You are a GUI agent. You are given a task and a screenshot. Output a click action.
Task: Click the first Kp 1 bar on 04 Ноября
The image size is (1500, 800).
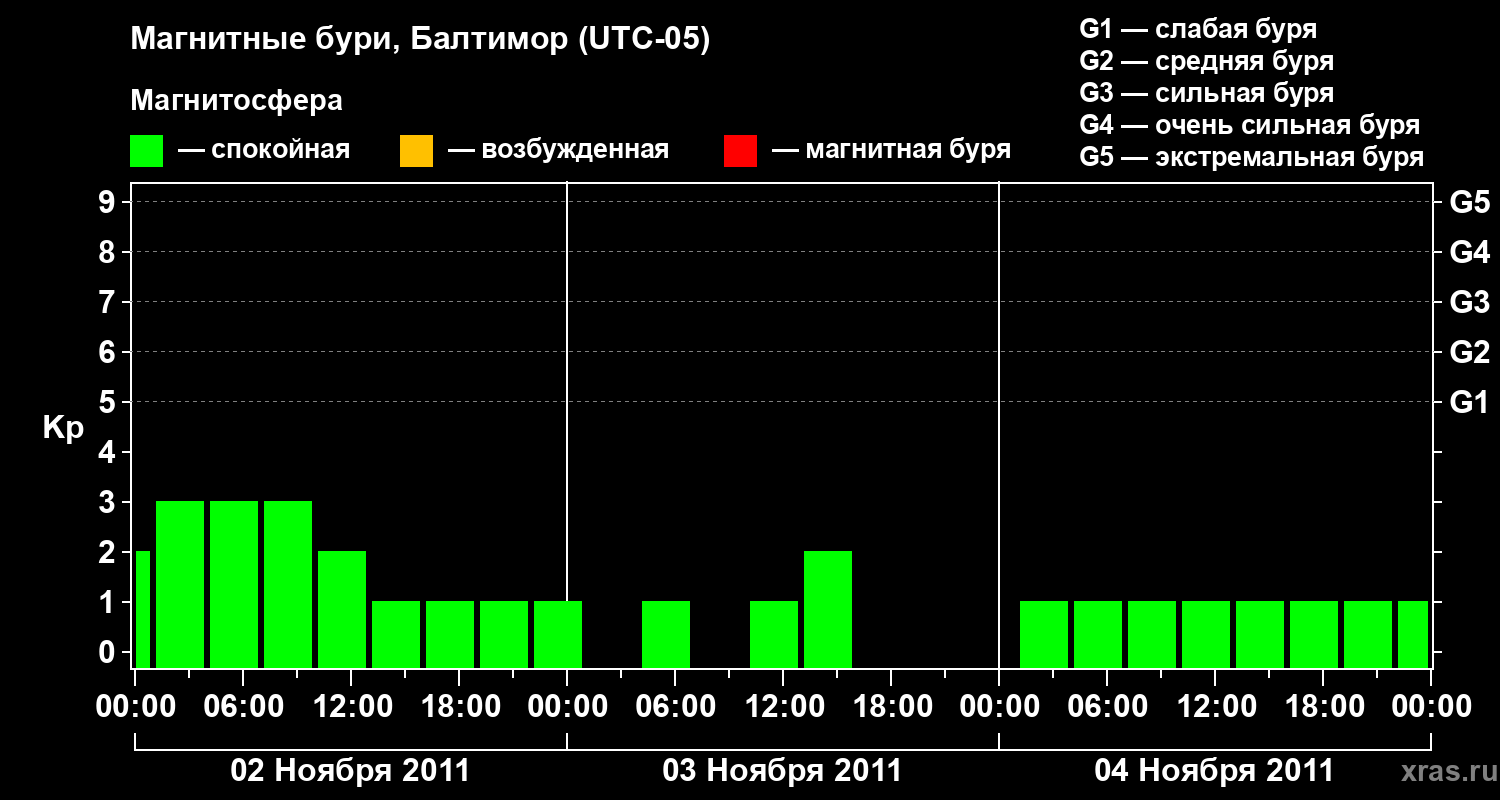click(1044, 634)
